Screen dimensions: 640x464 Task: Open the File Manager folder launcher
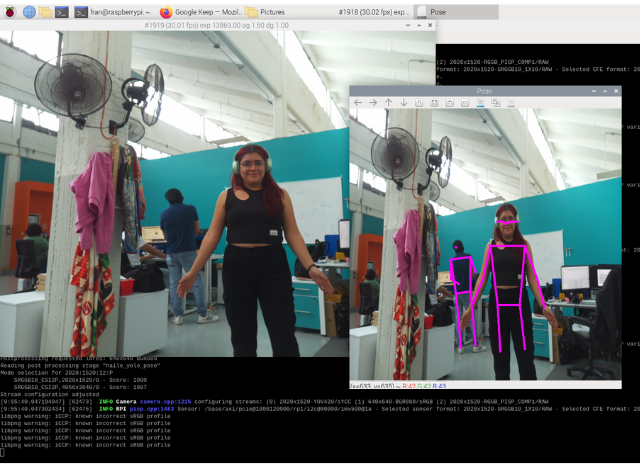click(45, 12)
